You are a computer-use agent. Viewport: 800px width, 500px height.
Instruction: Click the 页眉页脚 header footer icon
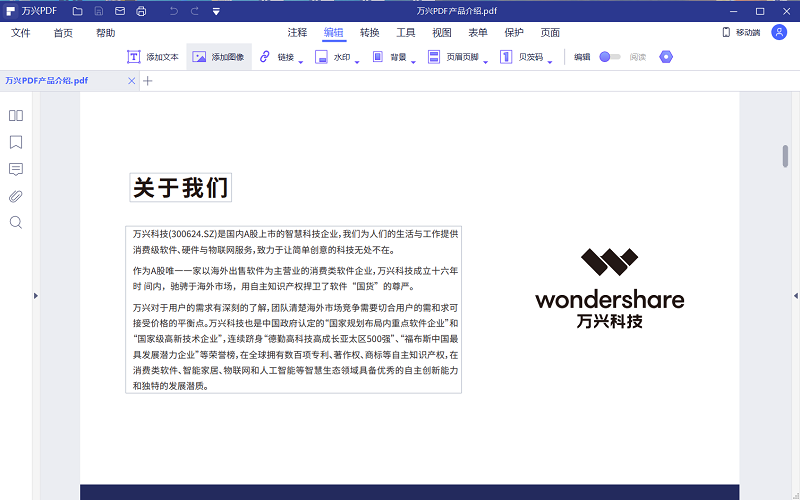coord(434,57)
